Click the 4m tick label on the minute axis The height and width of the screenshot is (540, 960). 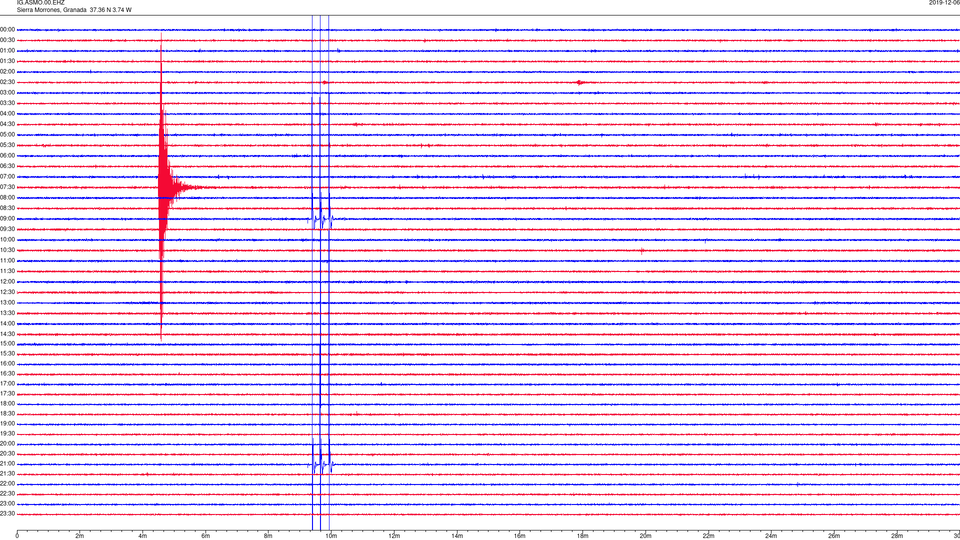[143, 536]
